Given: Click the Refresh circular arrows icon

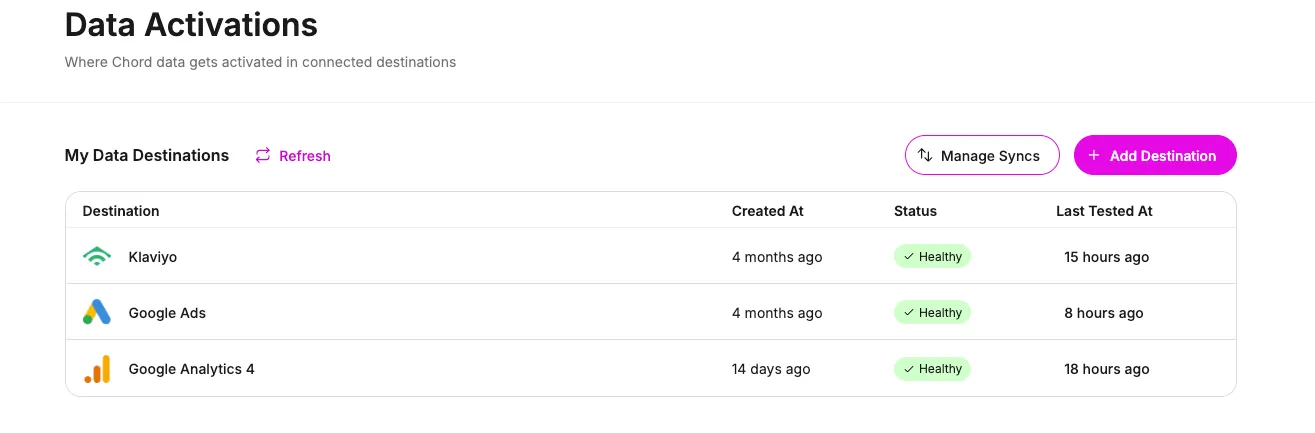Looking at the screenshot, I should (263, 155).
